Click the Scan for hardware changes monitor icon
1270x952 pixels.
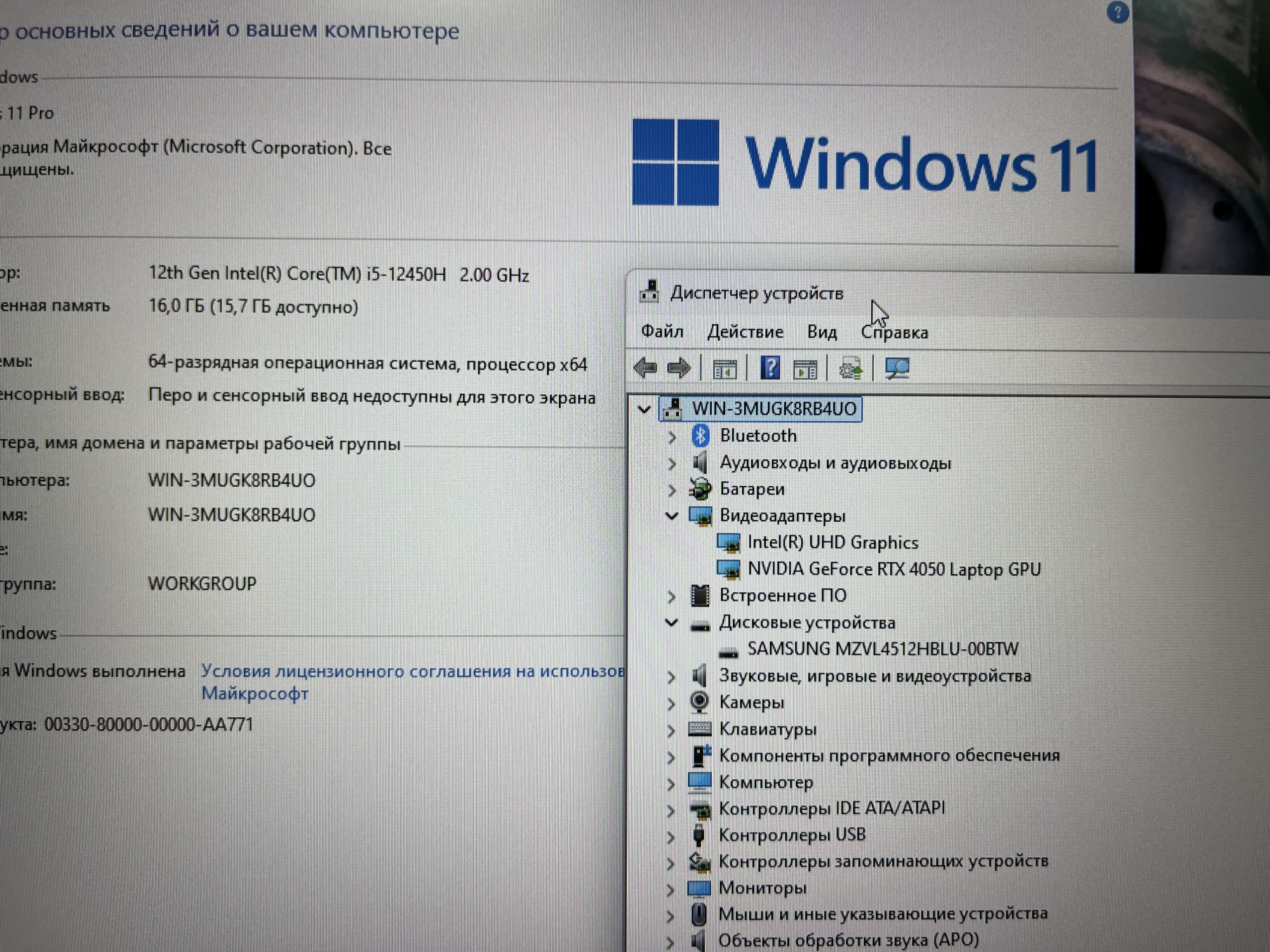point(897,369)
